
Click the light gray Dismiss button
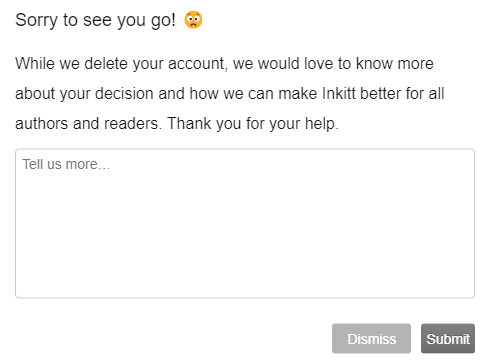(x=371, y=338)
